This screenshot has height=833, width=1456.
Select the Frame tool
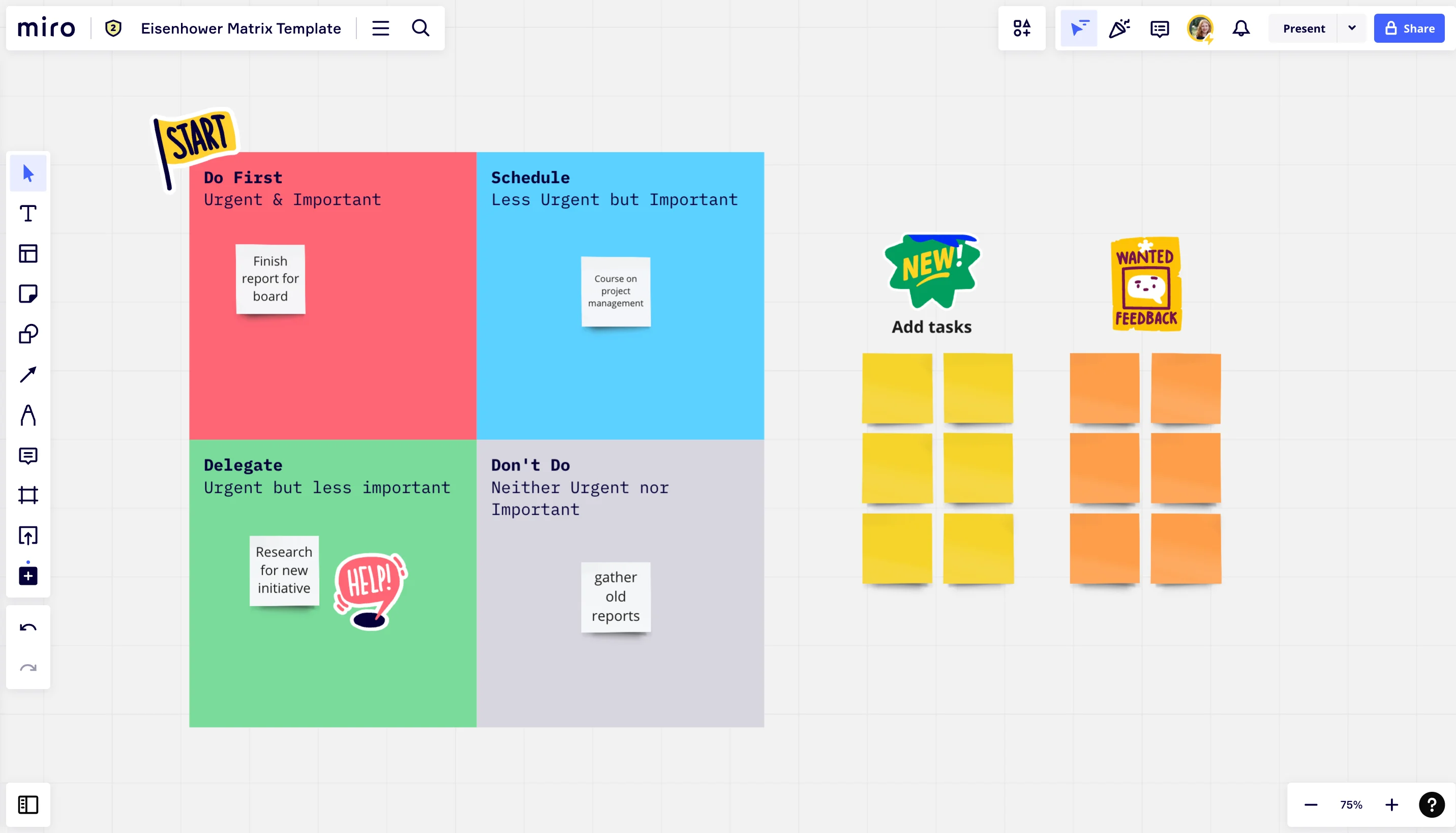click(28, 495)
